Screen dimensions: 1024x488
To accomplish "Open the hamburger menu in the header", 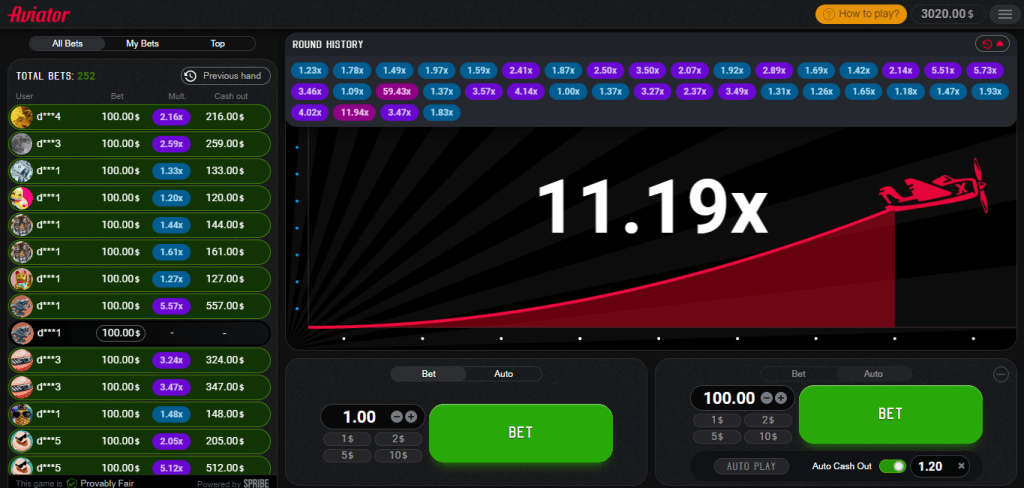I will click(1004, 14).
